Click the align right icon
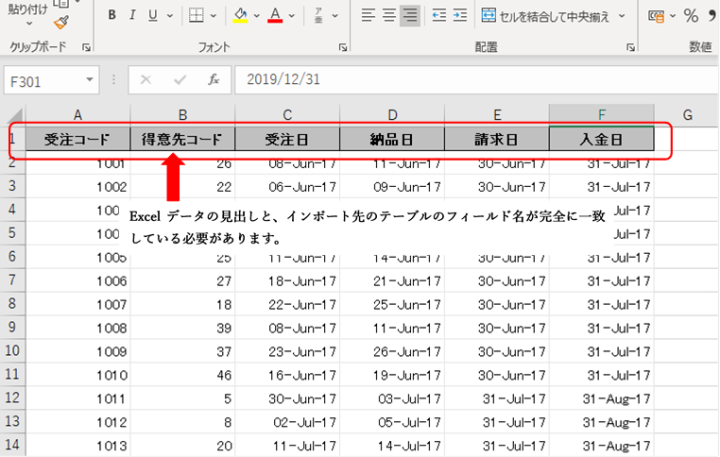The image size is (720, 457). [x=410, y=16]
